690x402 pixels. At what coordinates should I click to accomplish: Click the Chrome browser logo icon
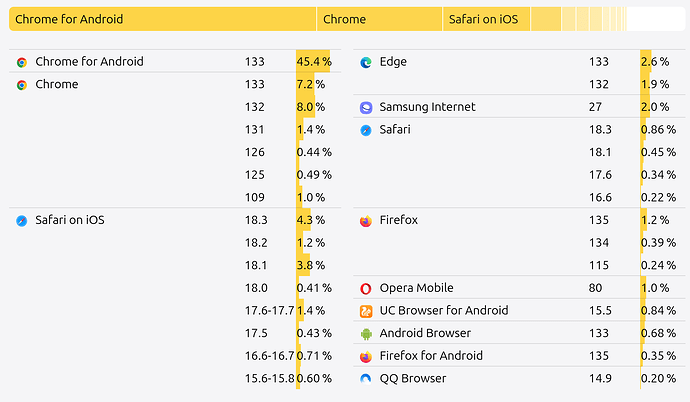point(22,85)
